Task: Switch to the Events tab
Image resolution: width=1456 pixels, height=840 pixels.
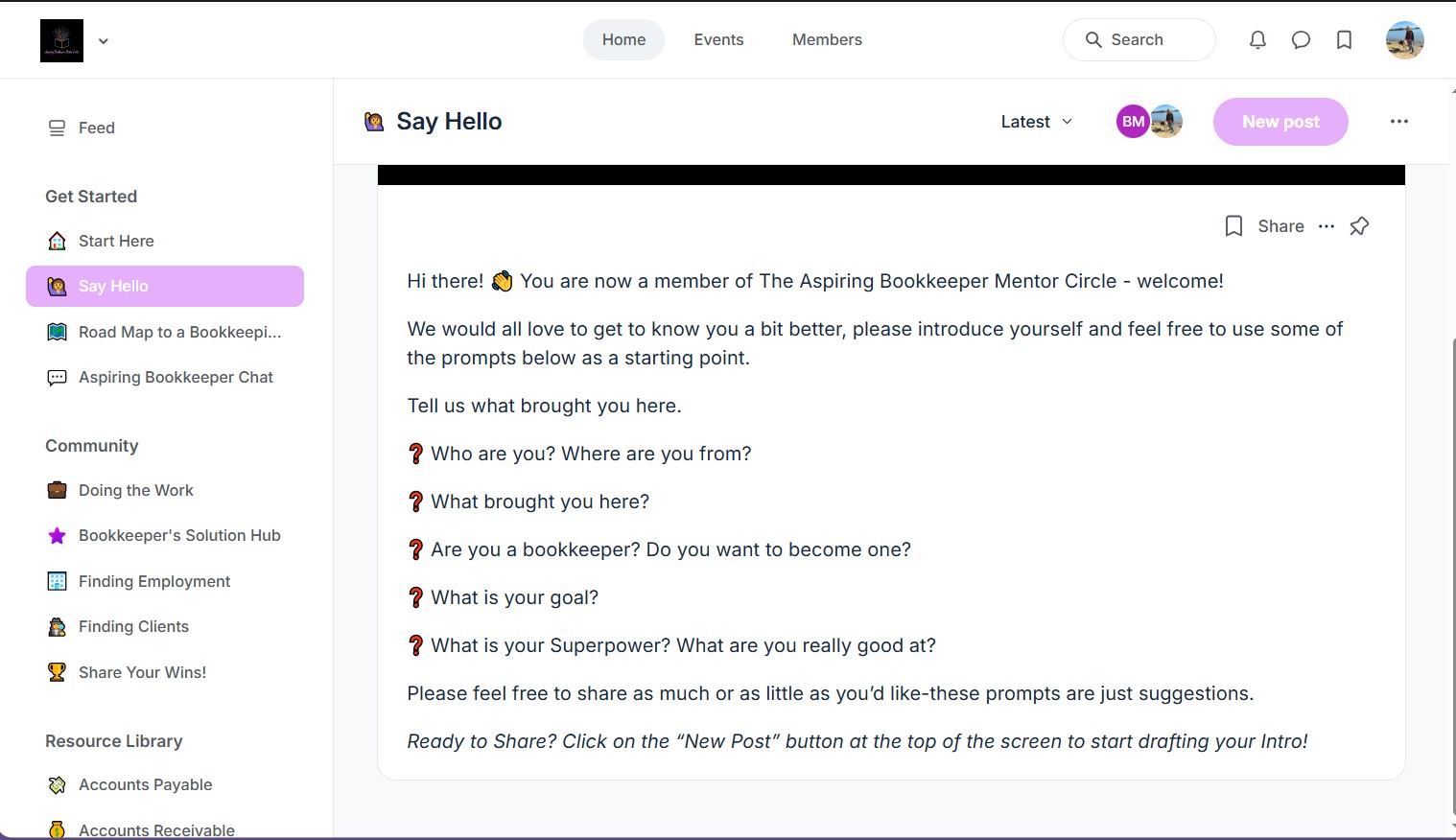Action: [x=718, y=40]
